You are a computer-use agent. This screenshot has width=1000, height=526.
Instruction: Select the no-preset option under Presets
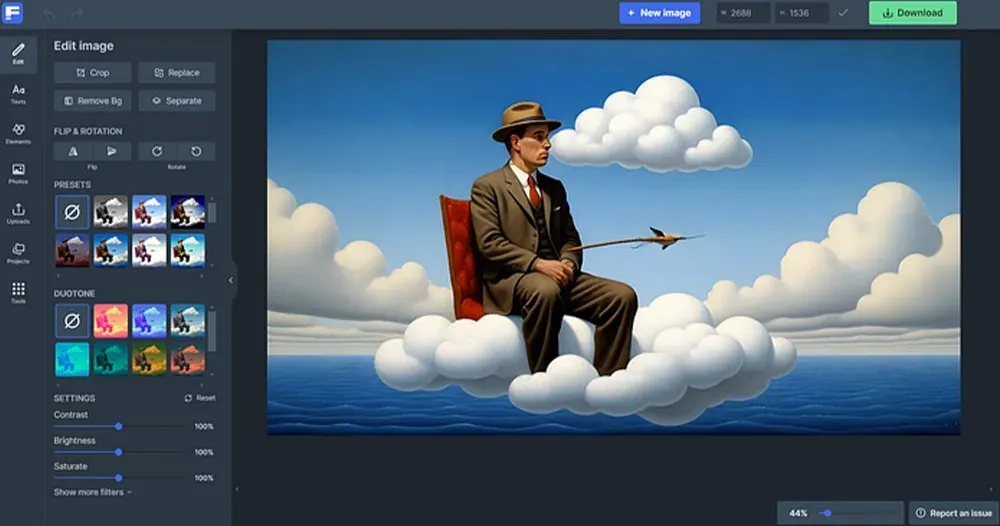72,212
